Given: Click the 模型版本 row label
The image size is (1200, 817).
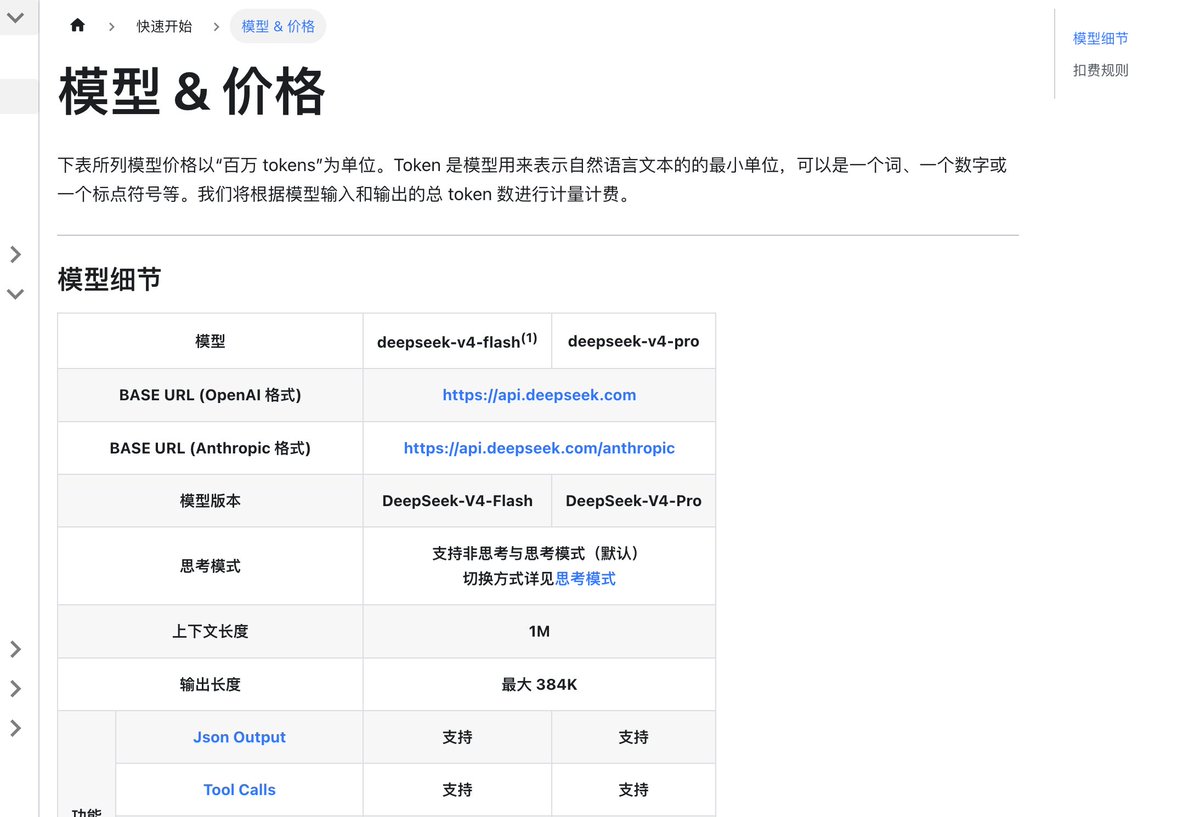Looking at the screenshot, I should pyautogui.click(x=210, y=501).
